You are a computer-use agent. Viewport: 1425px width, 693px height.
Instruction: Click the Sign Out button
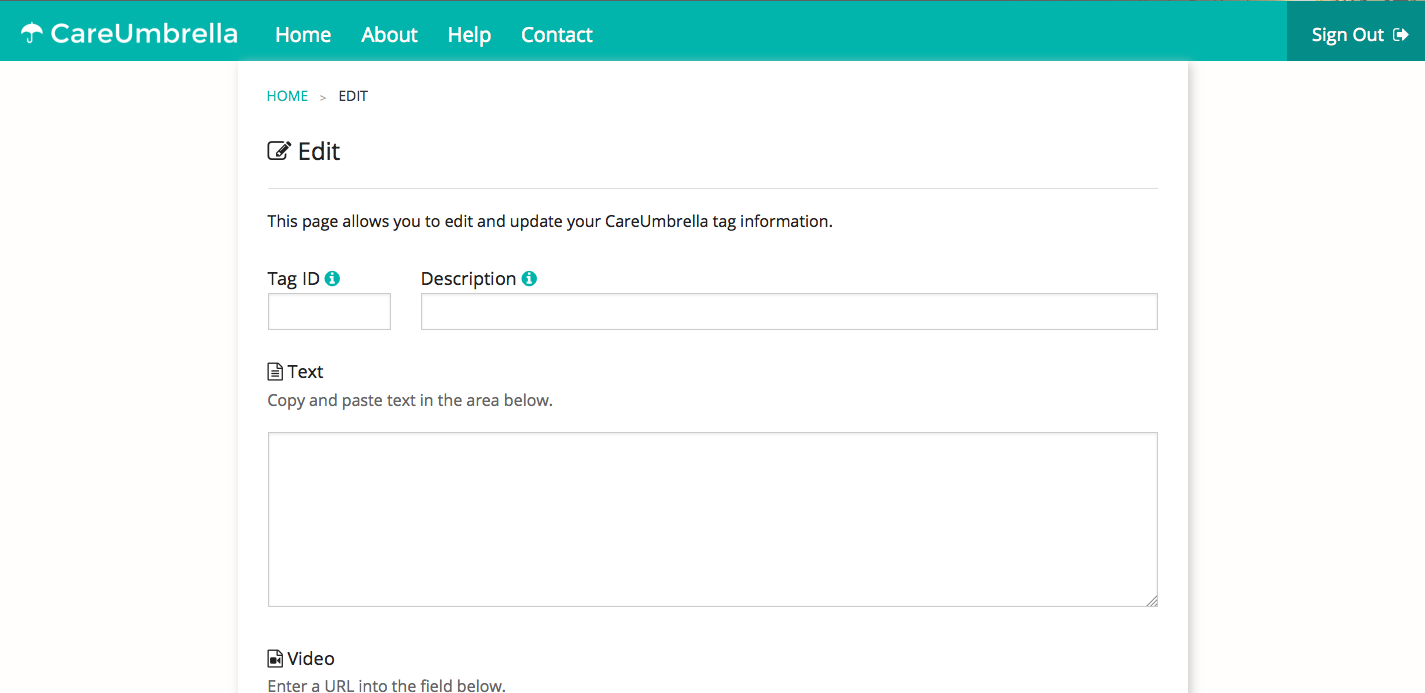click(x=1356, y=31)
